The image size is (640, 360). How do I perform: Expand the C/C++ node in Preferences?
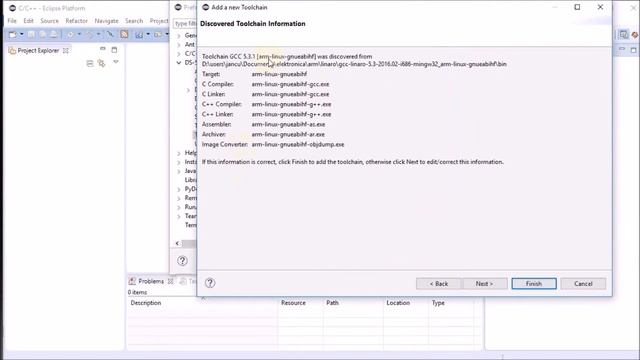(x=179, y=54)
